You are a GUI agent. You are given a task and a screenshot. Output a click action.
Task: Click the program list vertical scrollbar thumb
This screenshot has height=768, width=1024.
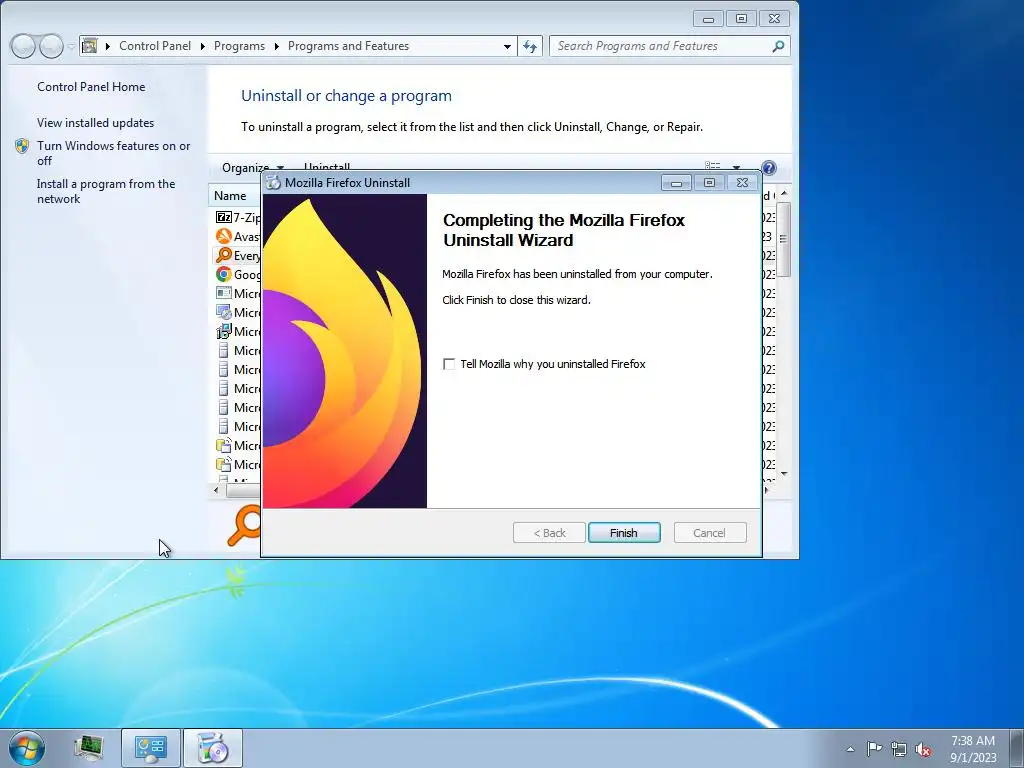784,238
